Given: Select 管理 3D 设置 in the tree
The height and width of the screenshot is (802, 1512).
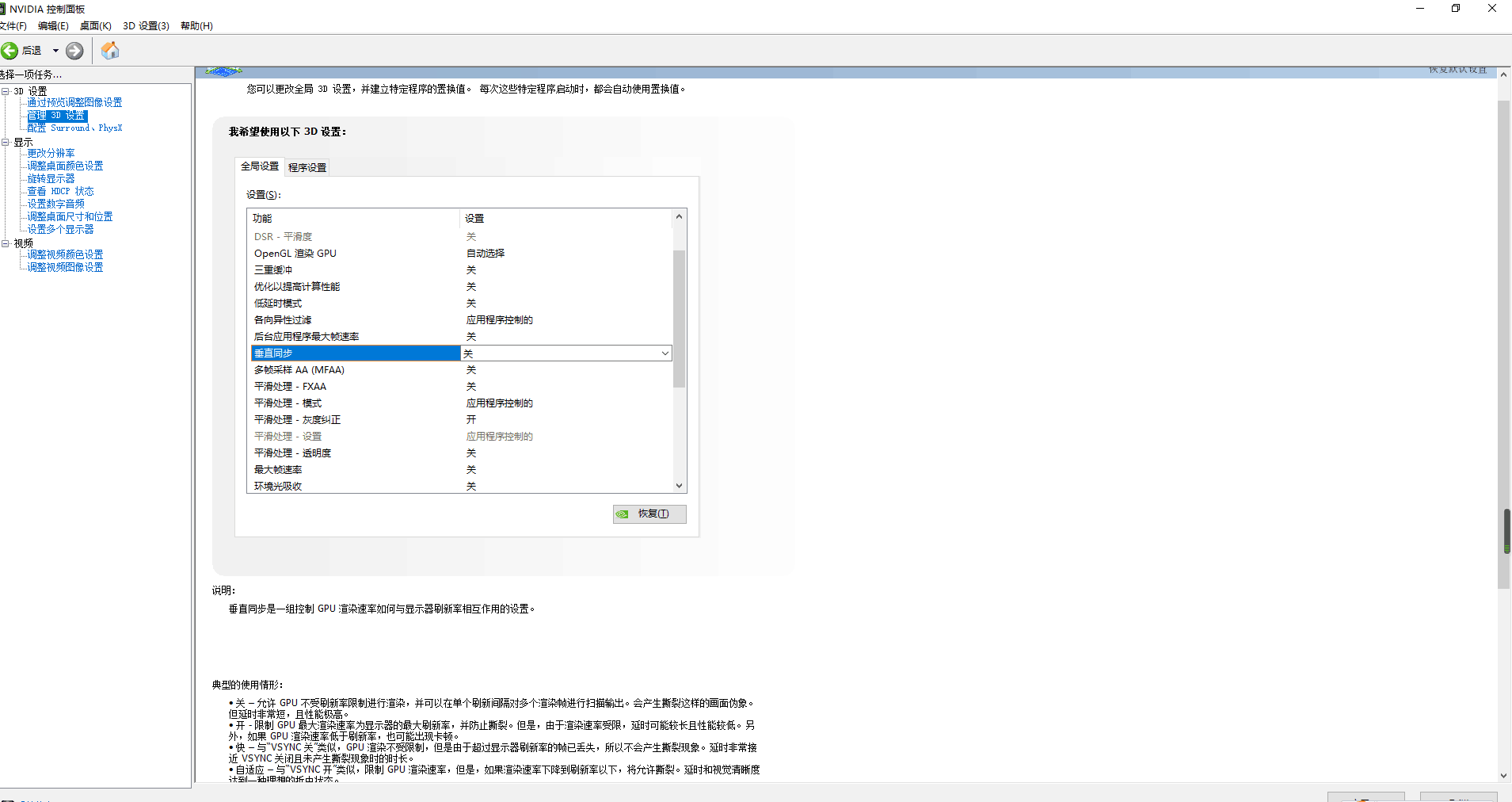Looking at the screenshot, I should click(x=57, y=116).
